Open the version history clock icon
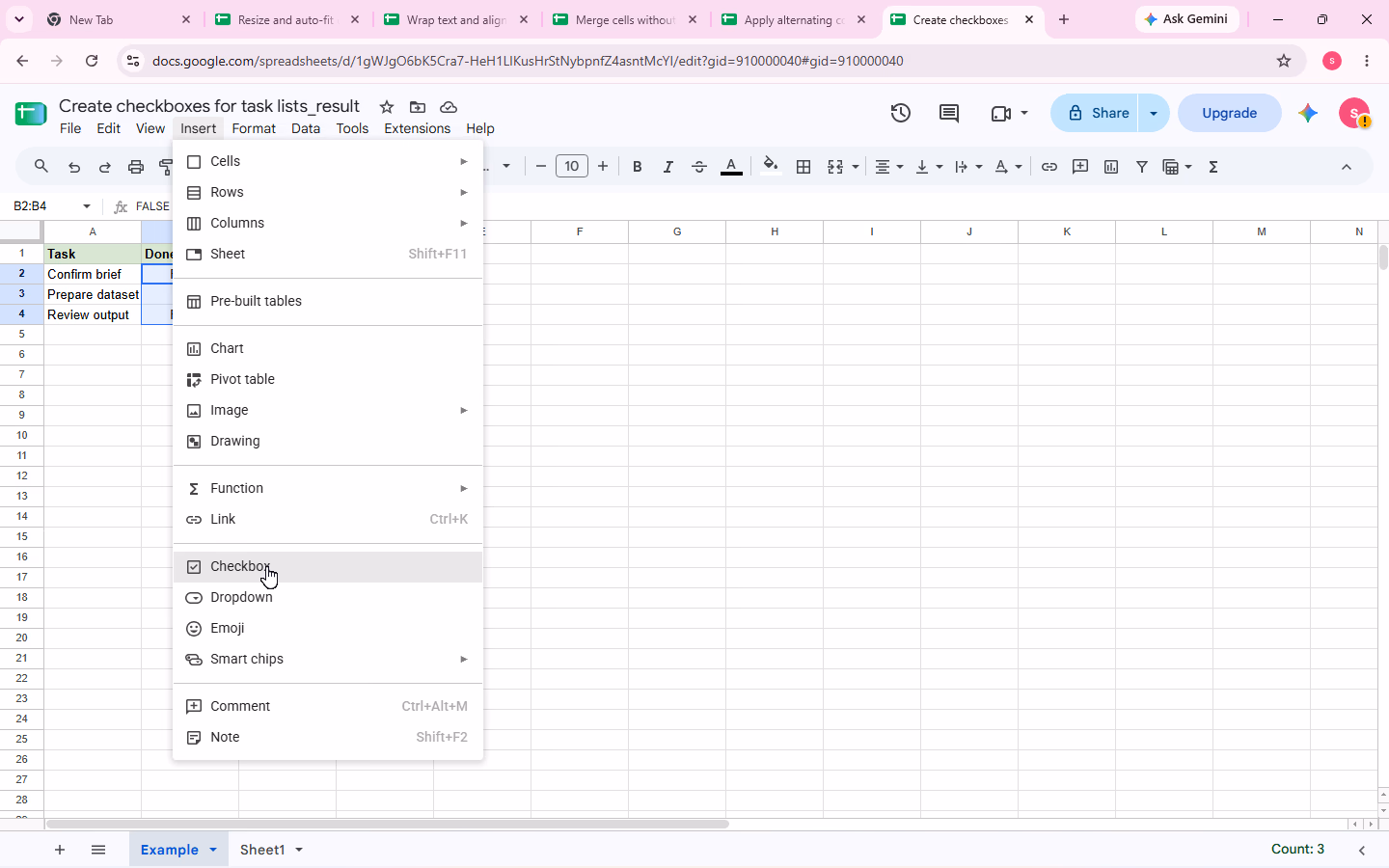The image size is (1389, 868). [x=900, y=113]
